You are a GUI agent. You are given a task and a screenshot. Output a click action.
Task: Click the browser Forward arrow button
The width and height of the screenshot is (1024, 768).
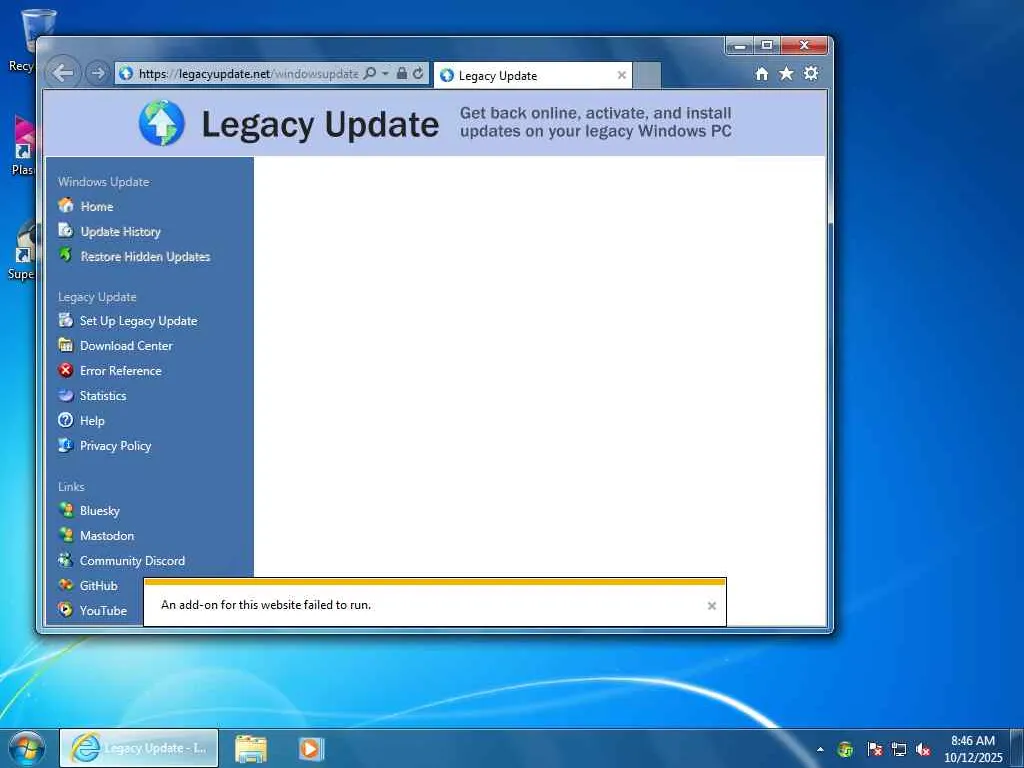click(x=97, y=73)
